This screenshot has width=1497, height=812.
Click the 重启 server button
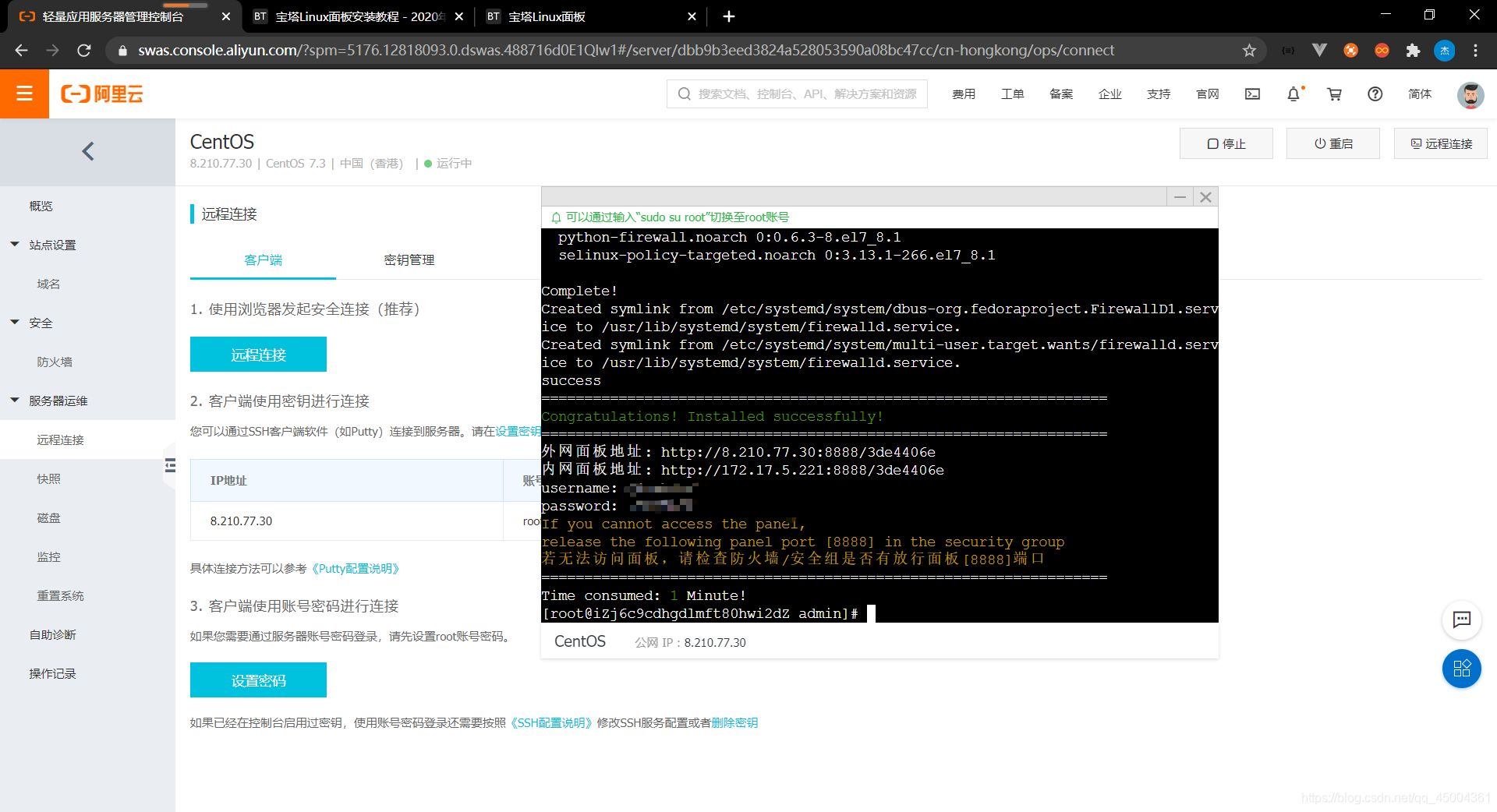1333,143
